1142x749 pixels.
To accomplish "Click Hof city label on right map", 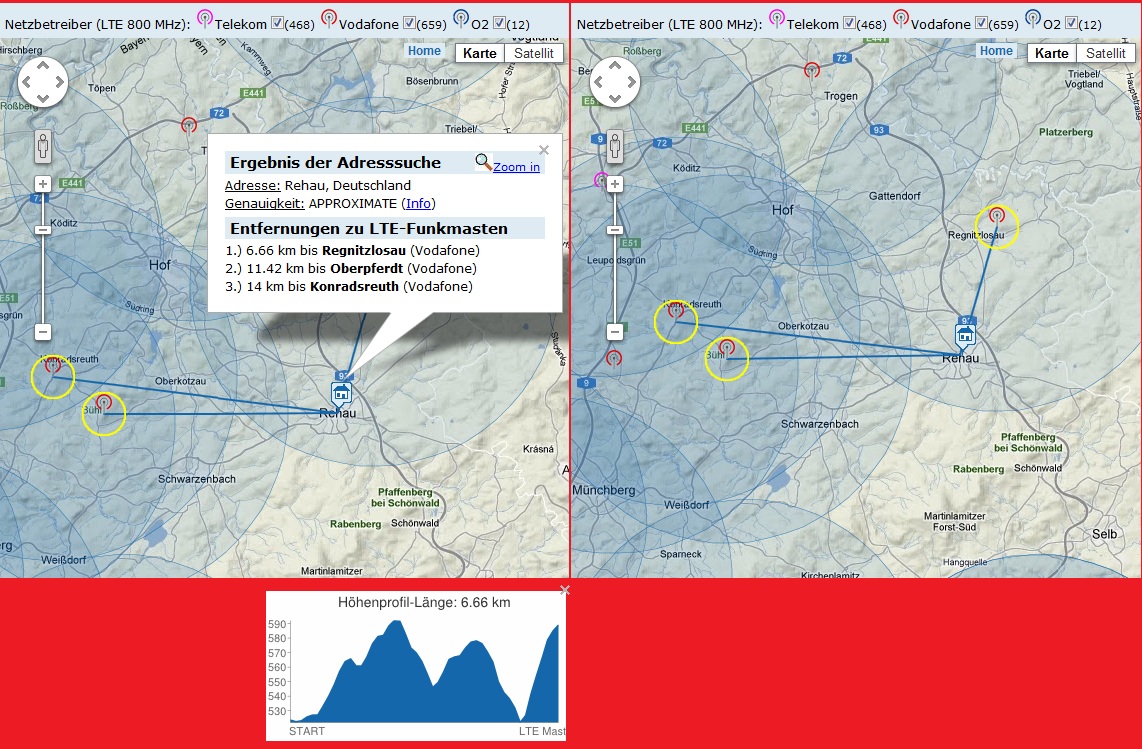I will click(782, 210).
